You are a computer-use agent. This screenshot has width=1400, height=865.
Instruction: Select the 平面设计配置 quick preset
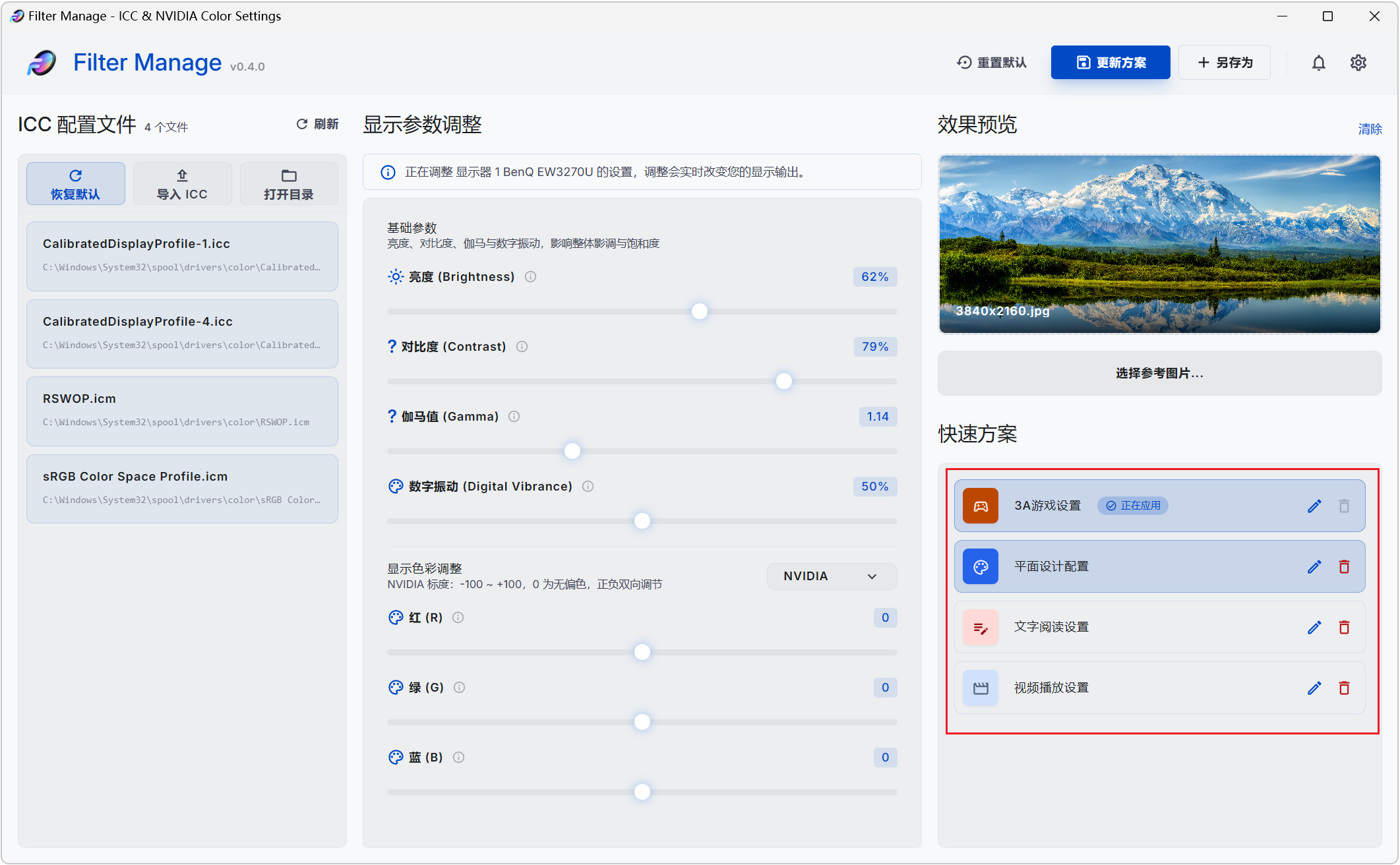pos(1159,567)
